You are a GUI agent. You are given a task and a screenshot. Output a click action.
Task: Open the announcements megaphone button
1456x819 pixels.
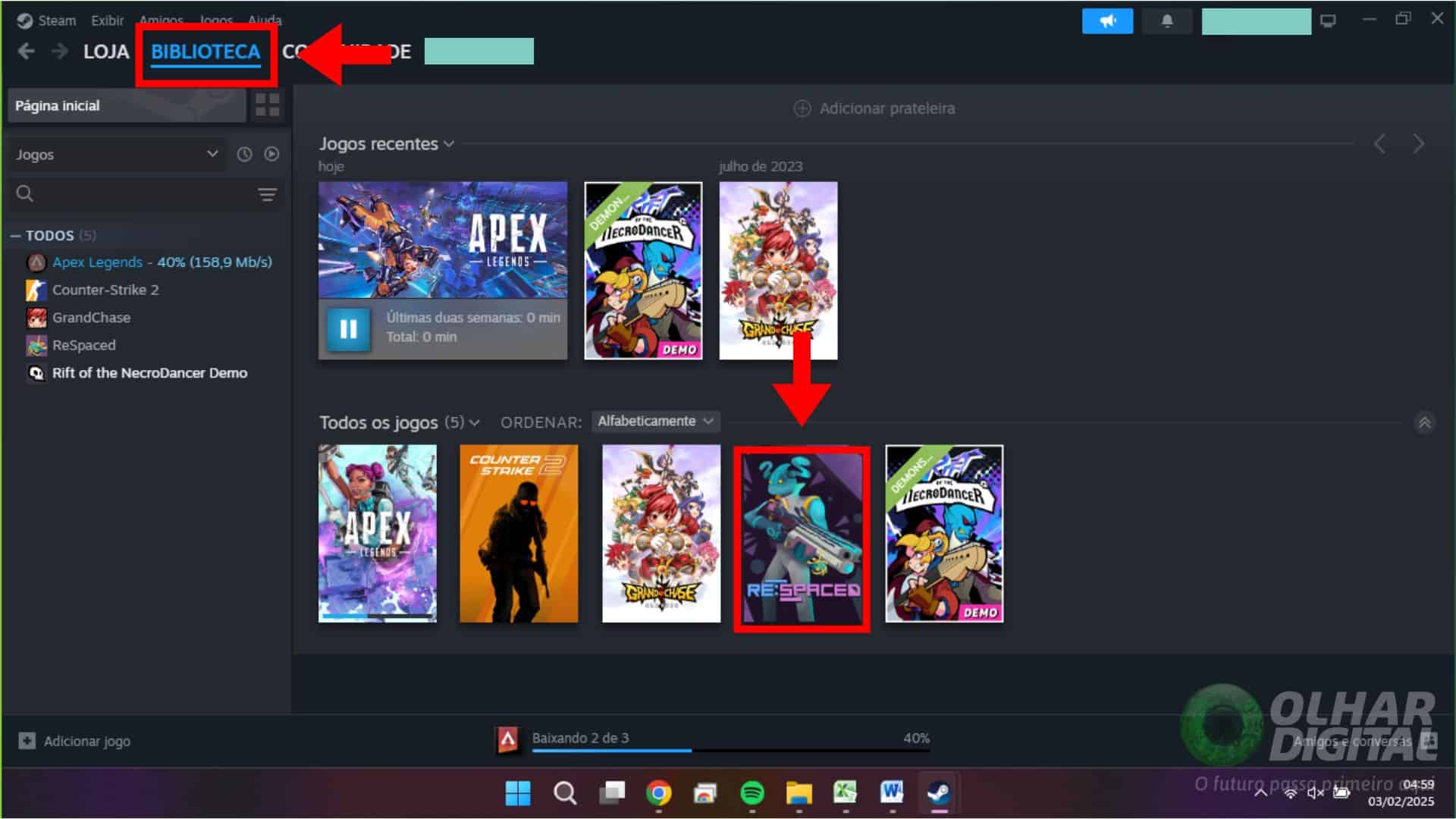tap(1107, 21)
